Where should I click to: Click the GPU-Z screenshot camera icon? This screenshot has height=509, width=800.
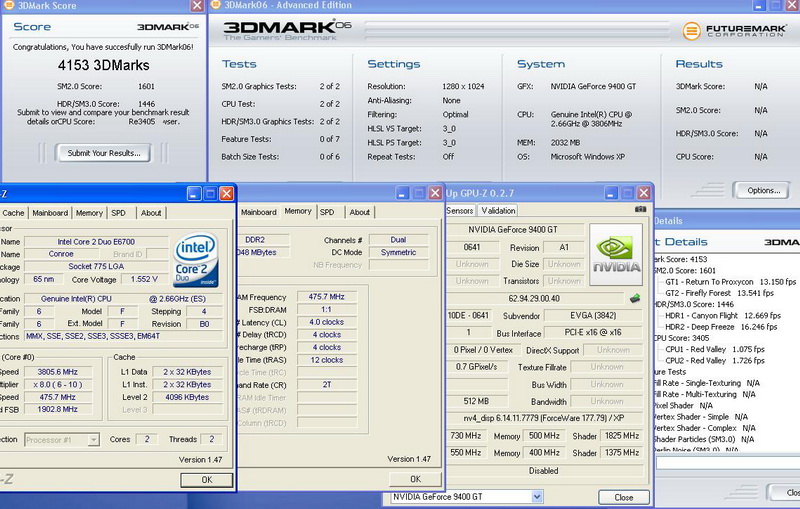coord(640,209)
